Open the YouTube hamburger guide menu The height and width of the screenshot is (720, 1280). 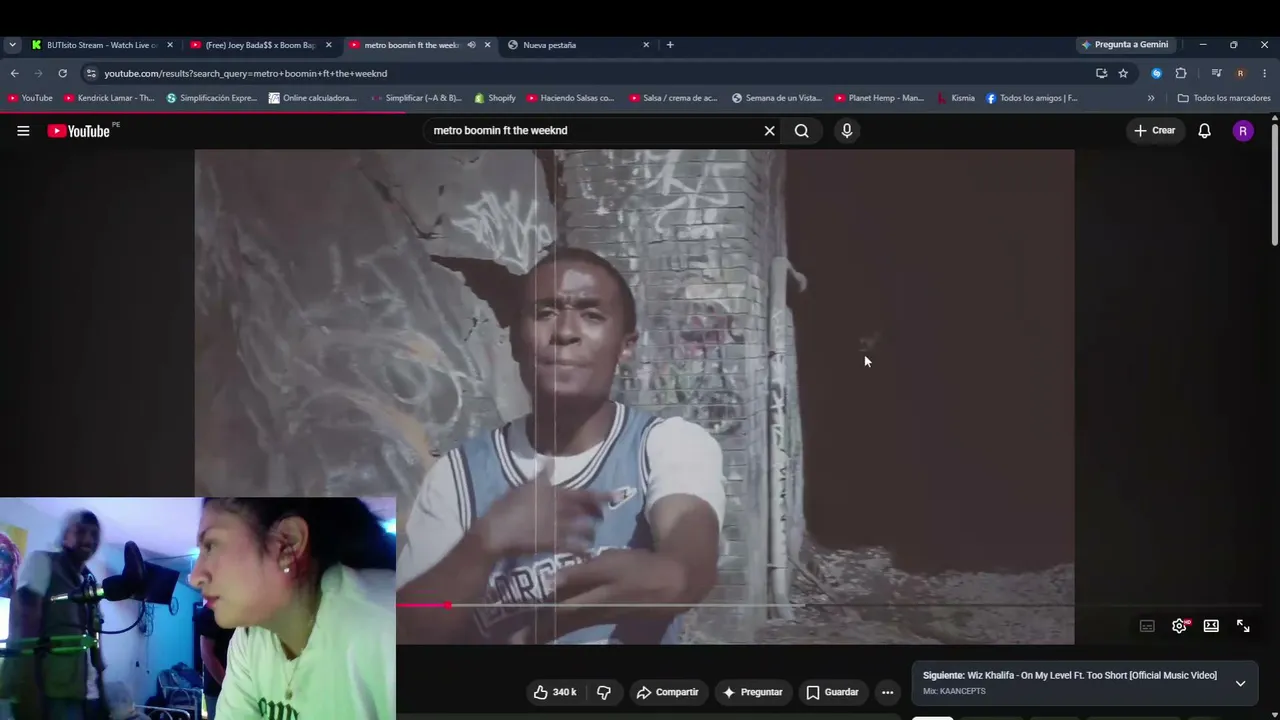[23, 131]
